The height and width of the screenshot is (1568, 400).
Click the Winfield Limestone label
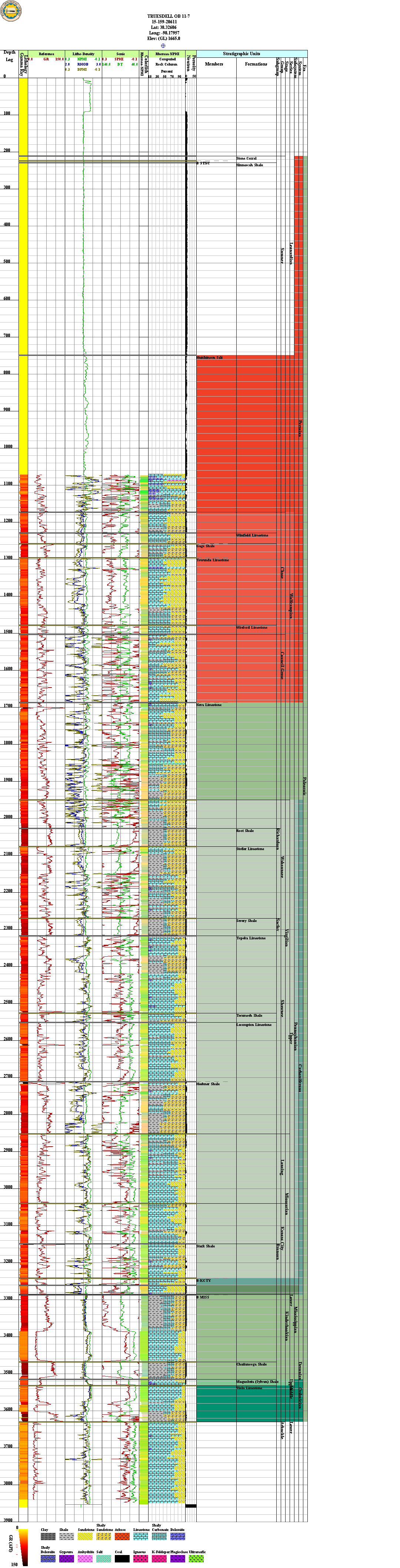coord(252,535)
